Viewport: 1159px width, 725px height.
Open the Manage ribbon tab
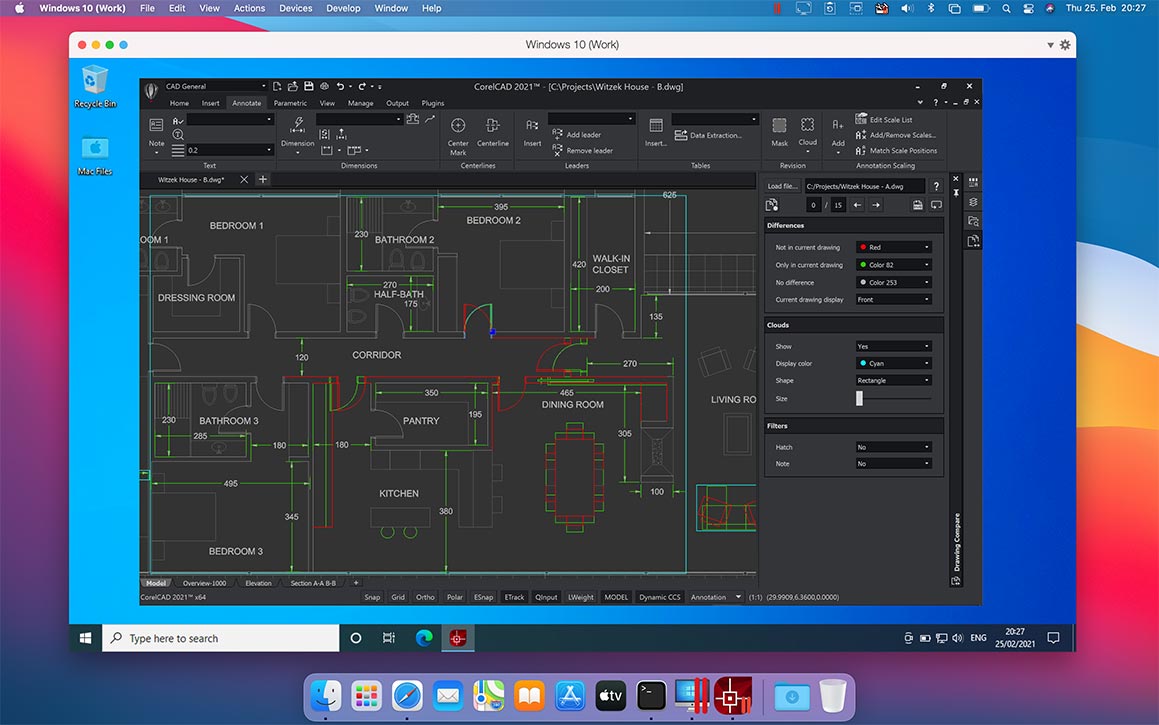coord(361,103)
